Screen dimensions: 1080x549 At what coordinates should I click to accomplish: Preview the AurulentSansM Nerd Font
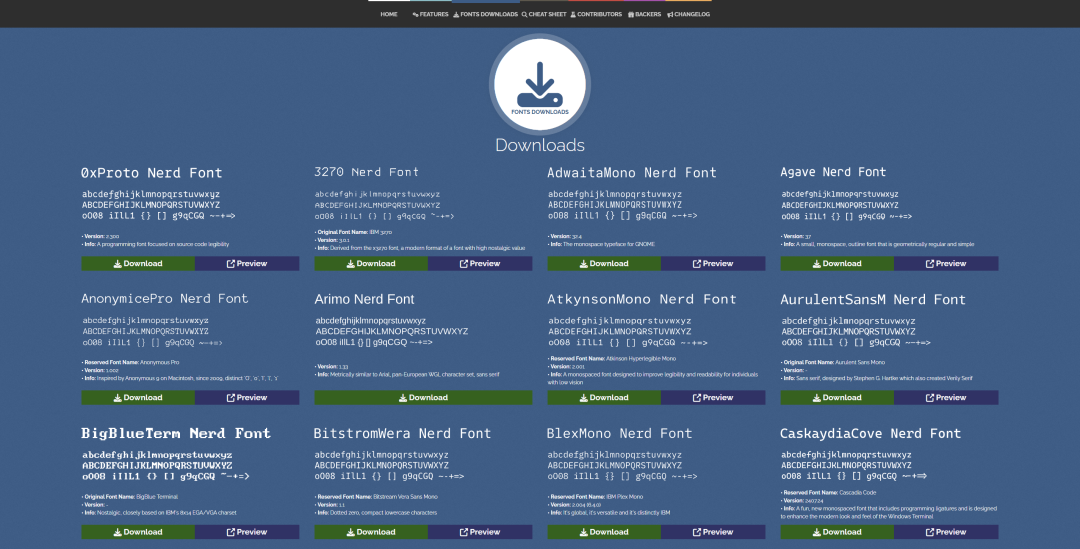[x=946, y=397]
